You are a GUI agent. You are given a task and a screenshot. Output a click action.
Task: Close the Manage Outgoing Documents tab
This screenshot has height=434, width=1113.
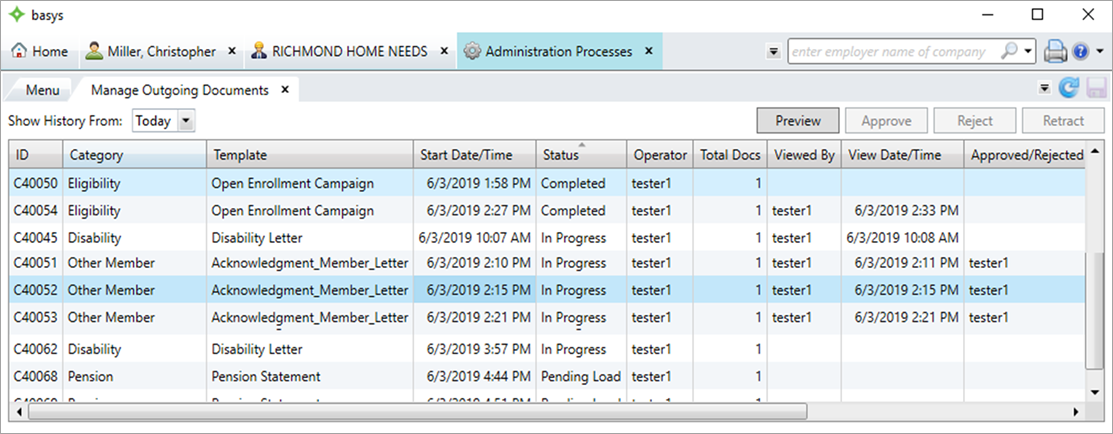[284, 90]
